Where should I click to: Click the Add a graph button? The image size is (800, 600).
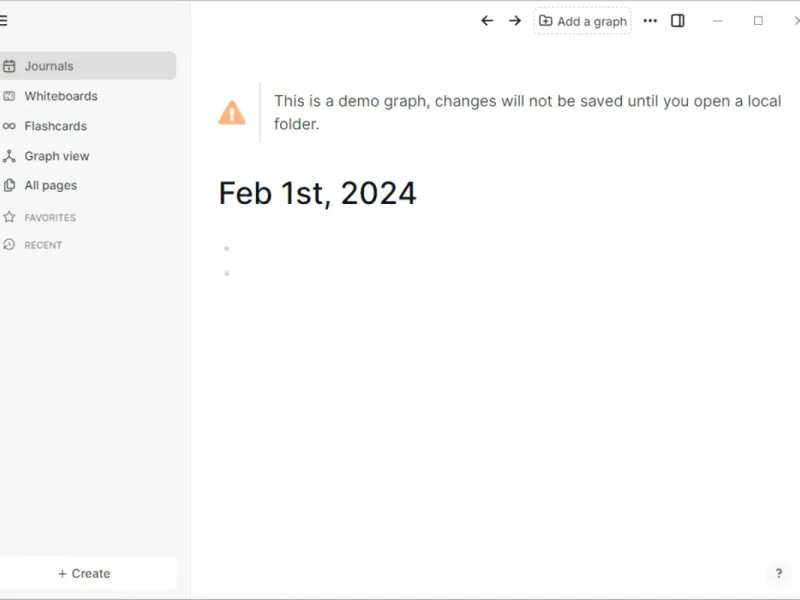(x=583, y=21)
